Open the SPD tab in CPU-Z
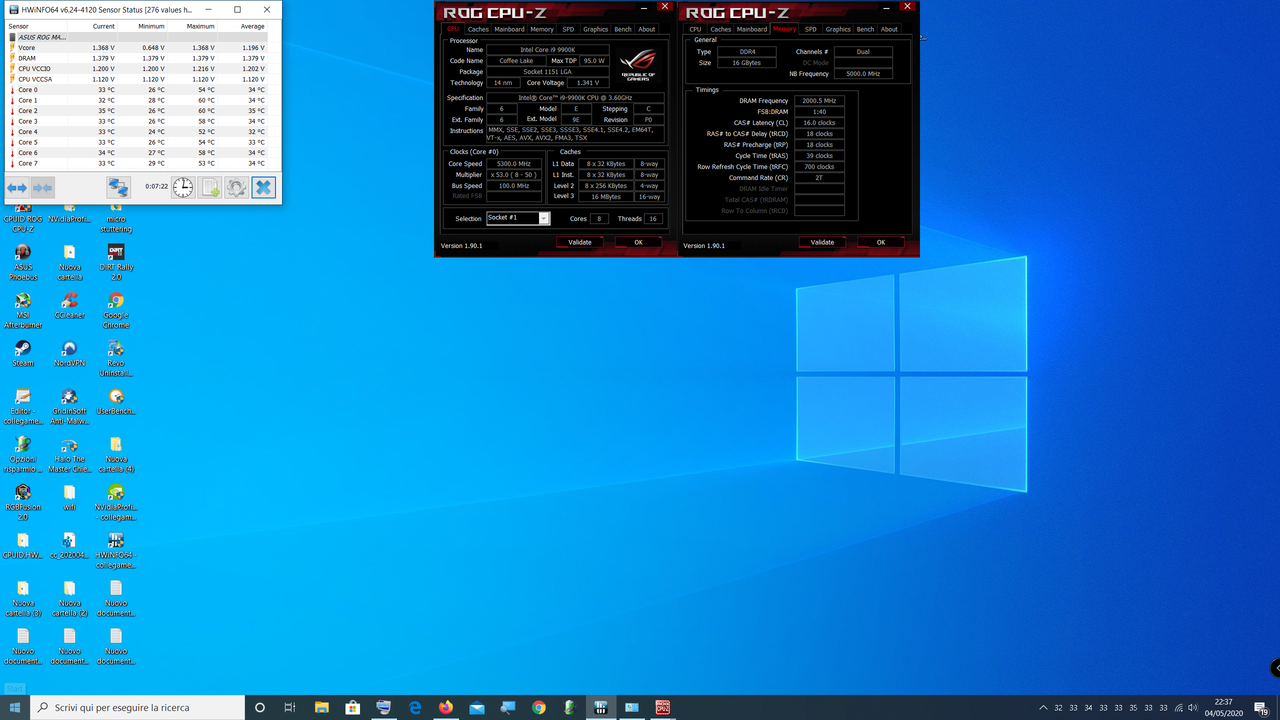 [x=568, y=29]
